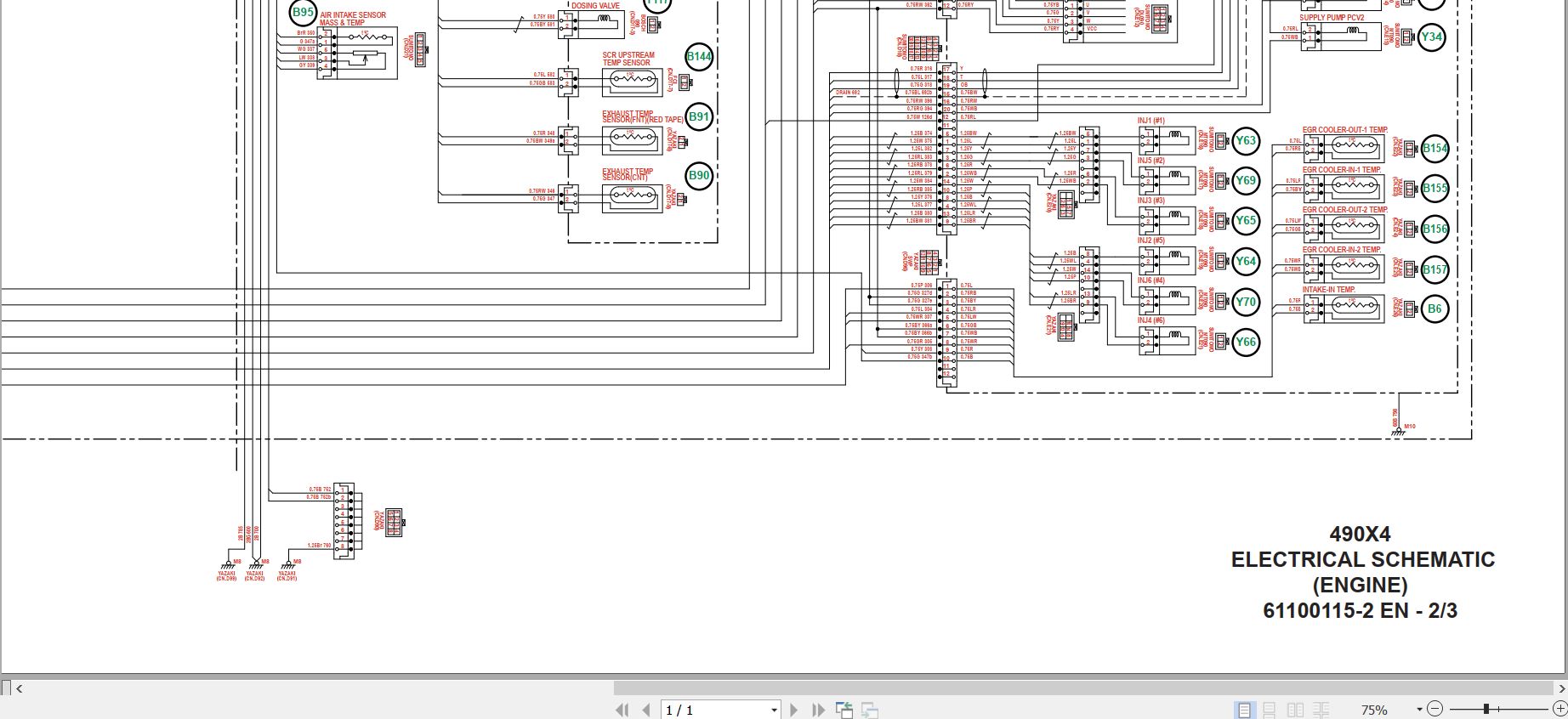
Task: Click the zoom out minus button
Action: 1434,709
